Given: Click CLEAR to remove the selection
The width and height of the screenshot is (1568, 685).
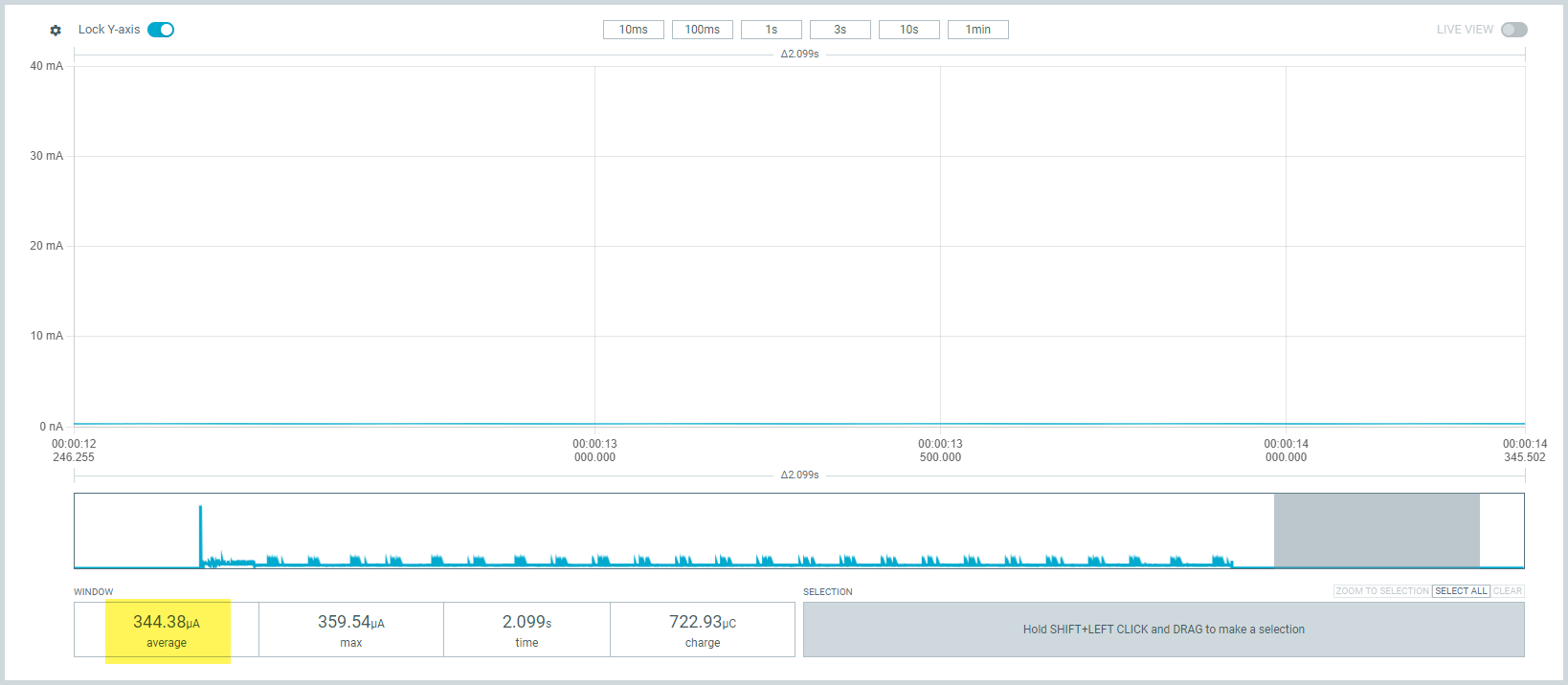Looking at the screenshot, I should point(1507,591).
